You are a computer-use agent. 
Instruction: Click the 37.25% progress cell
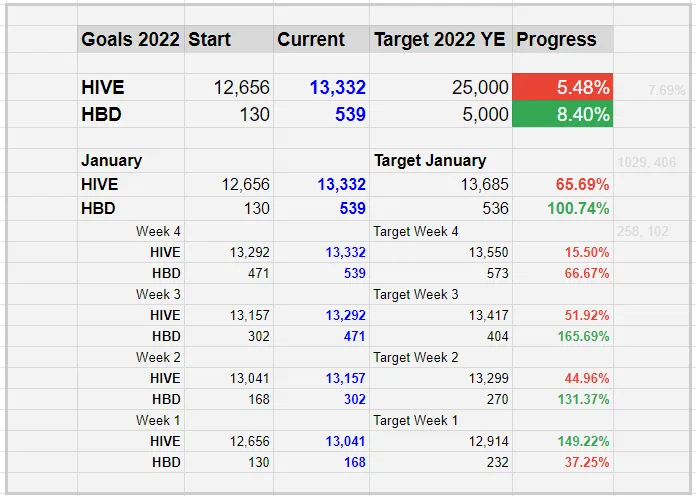point(563,462)
